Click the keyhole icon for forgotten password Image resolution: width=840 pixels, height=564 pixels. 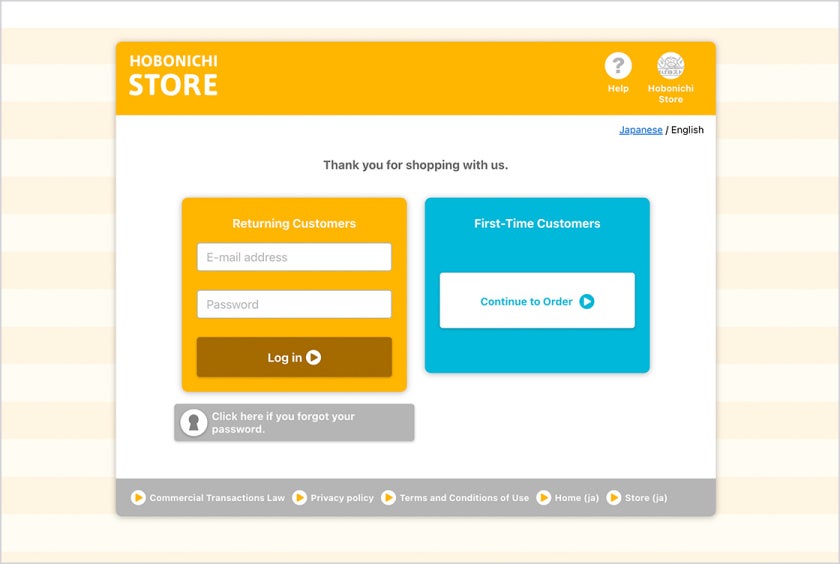193,423
